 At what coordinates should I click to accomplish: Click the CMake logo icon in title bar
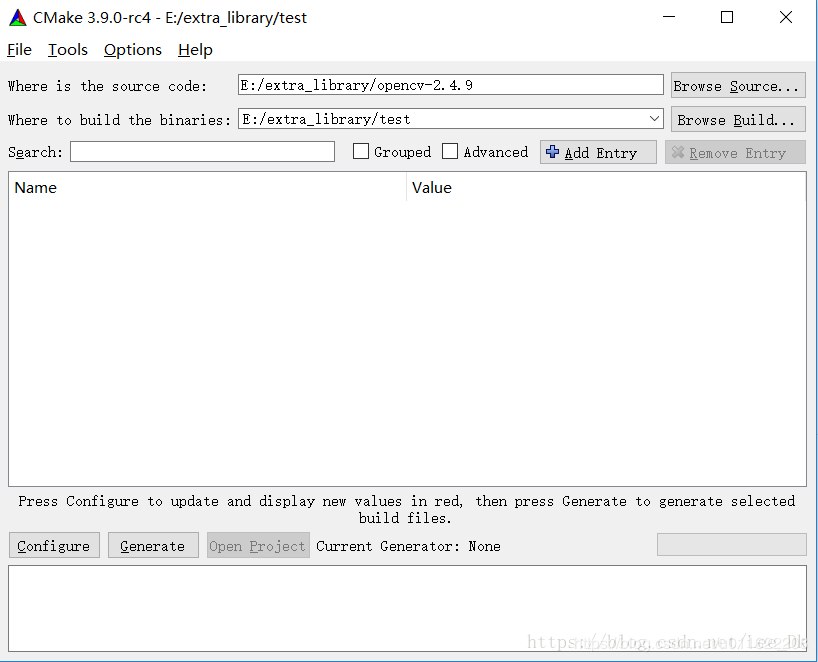tap(18, 18)
